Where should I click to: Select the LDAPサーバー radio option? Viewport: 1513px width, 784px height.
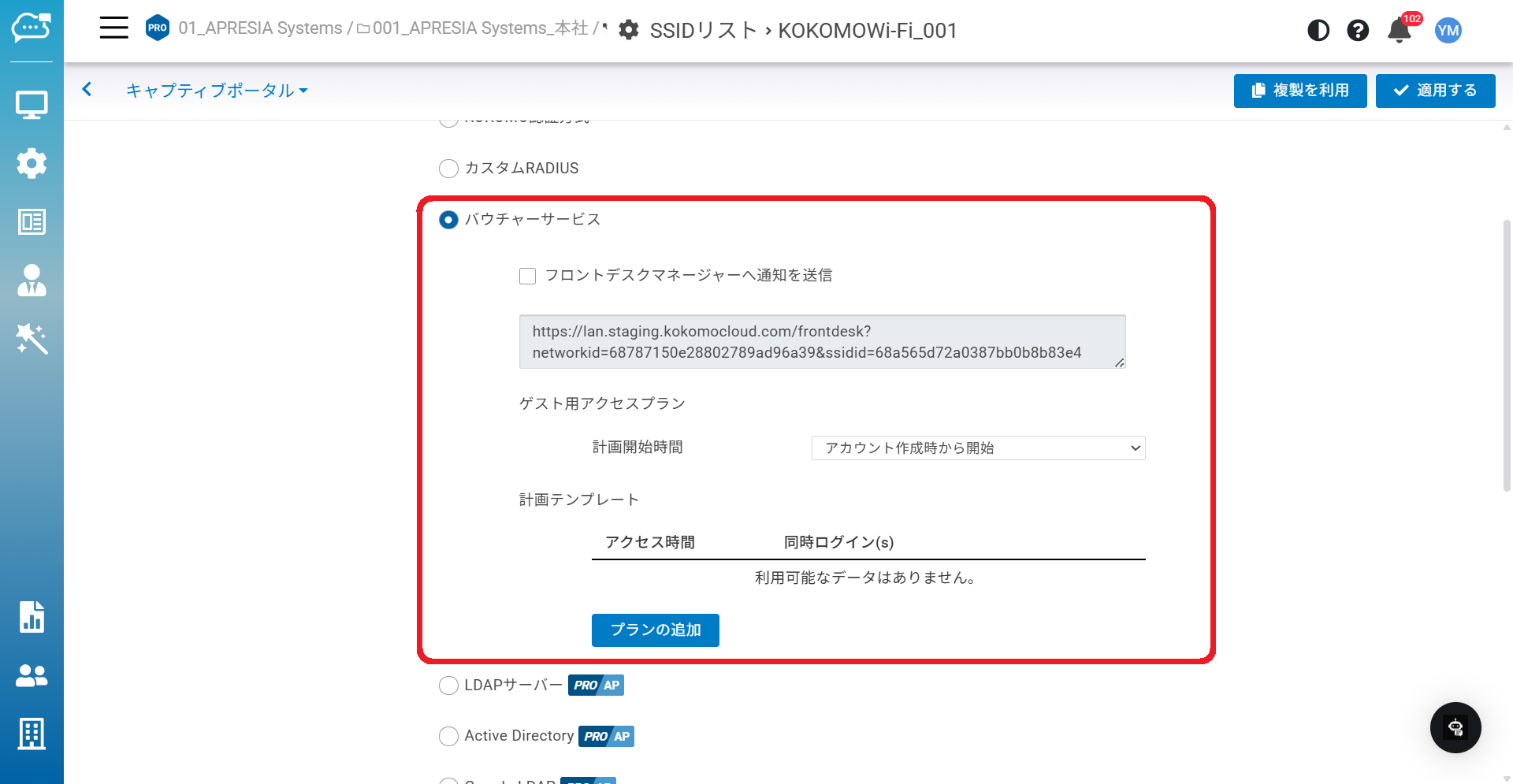[x=448, y=686]
